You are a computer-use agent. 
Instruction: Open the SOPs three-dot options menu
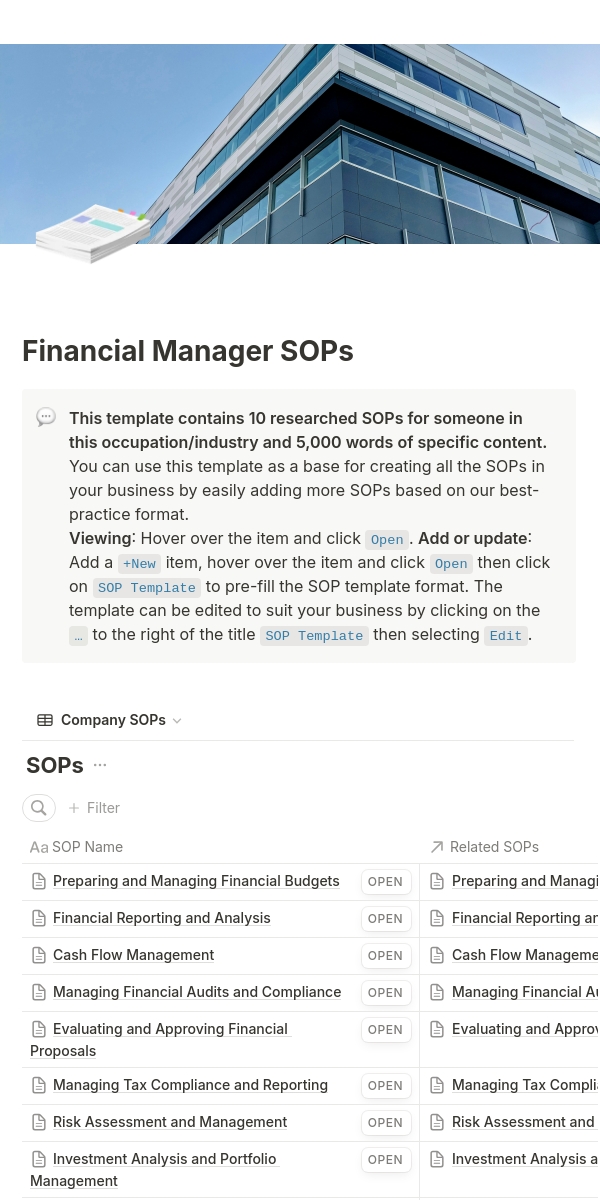pyautogui.click(x=100, y=765)
